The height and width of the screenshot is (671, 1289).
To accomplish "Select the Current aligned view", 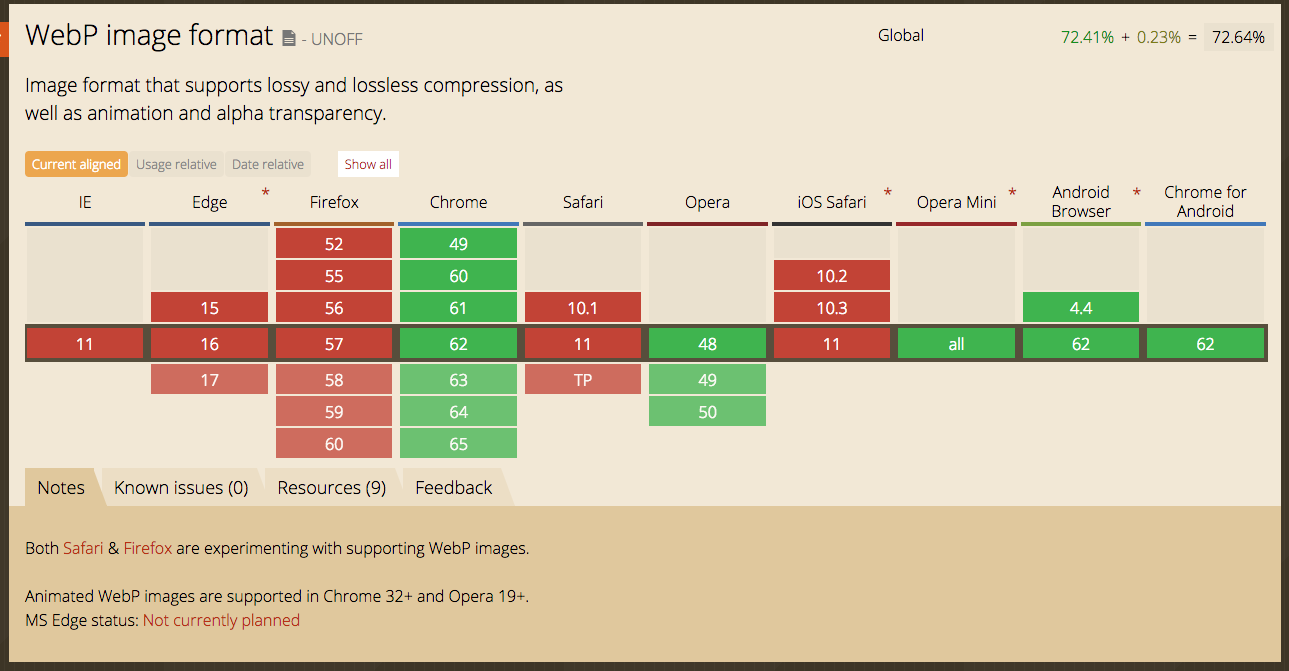I will point(76,164).
